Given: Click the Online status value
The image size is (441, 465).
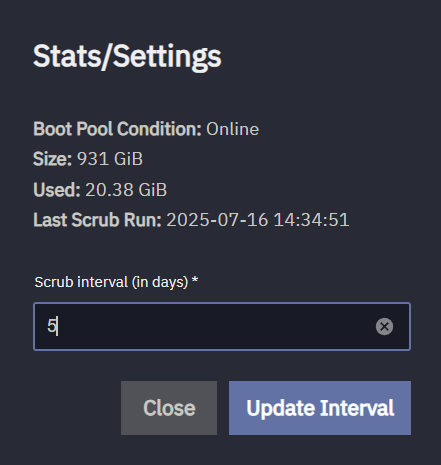Looking at the screenshot, I should [x=232, y=129].
